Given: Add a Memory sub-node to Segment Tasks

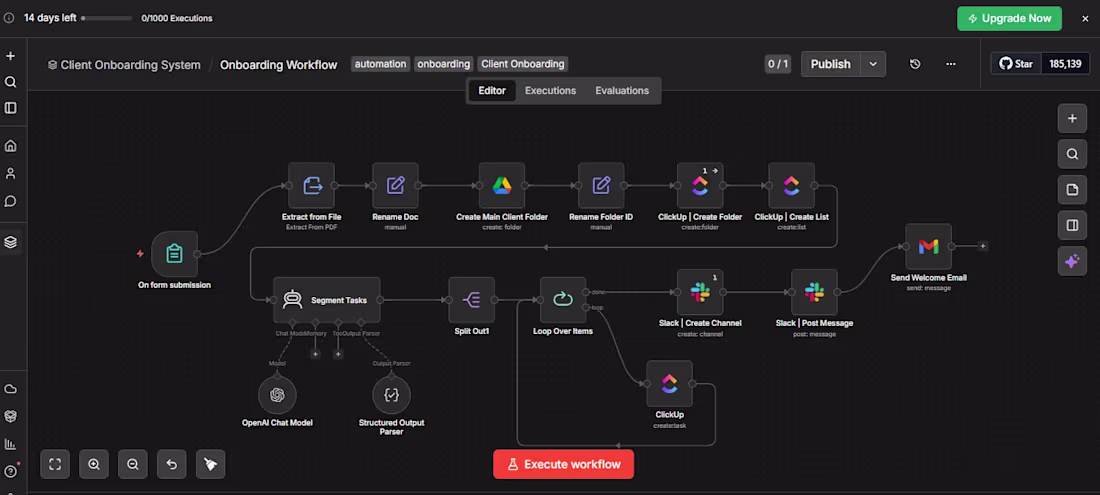Looking at the screenshot, I should coord(316,354).
